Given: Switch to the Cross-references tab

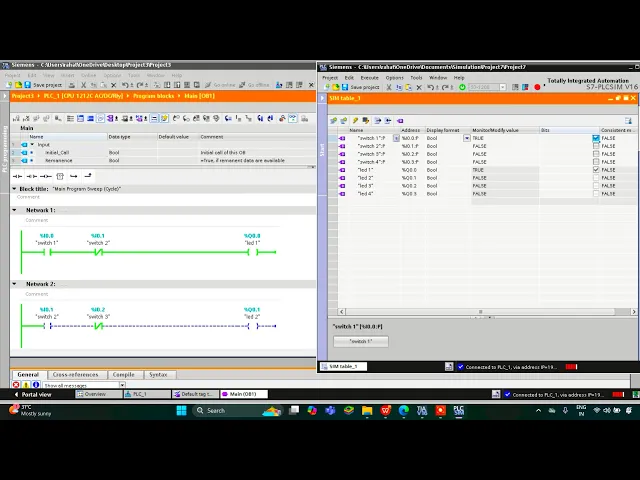Looking at the screenshot, I should (76, 374).
